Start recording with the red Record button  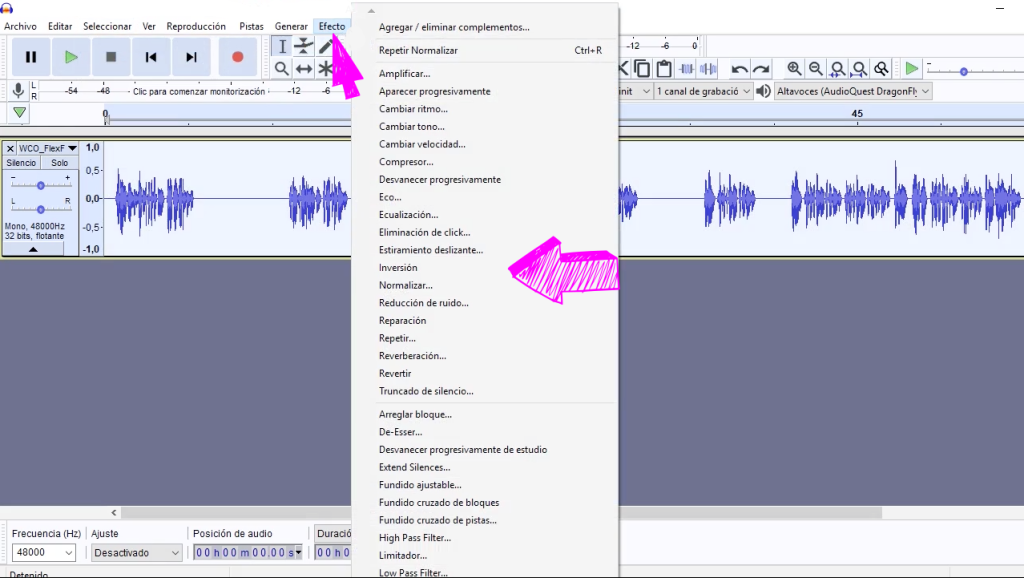[238, 57]
